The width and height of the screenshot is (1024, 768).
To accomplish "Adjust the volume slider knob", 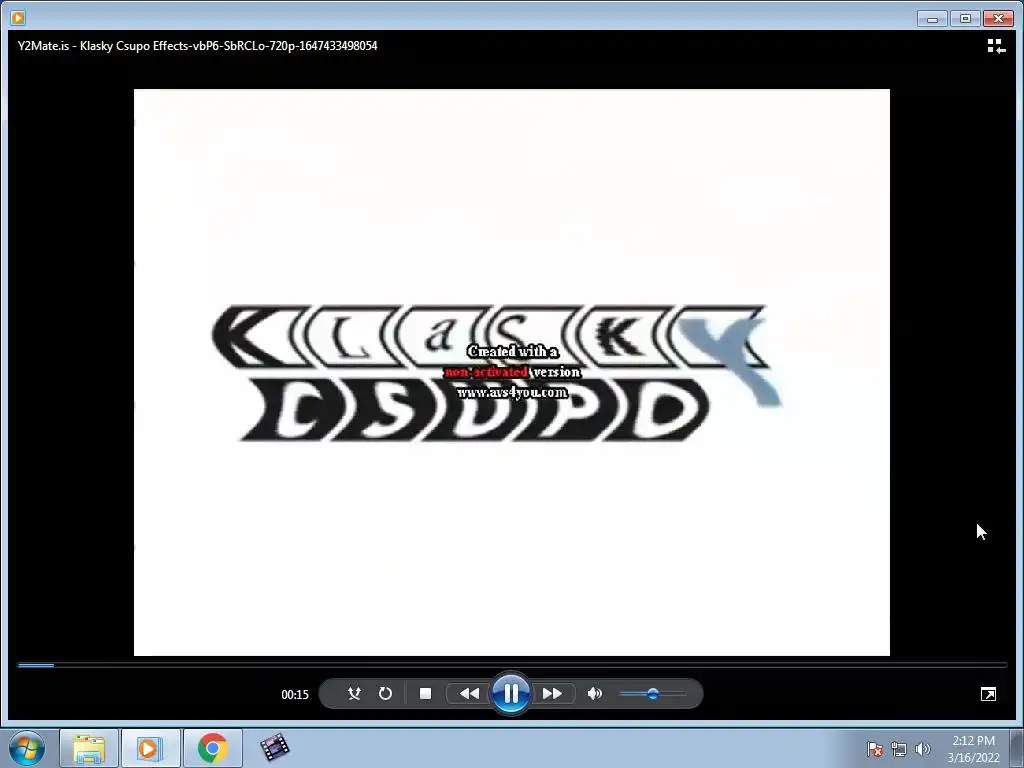I will tap(652, 694).
